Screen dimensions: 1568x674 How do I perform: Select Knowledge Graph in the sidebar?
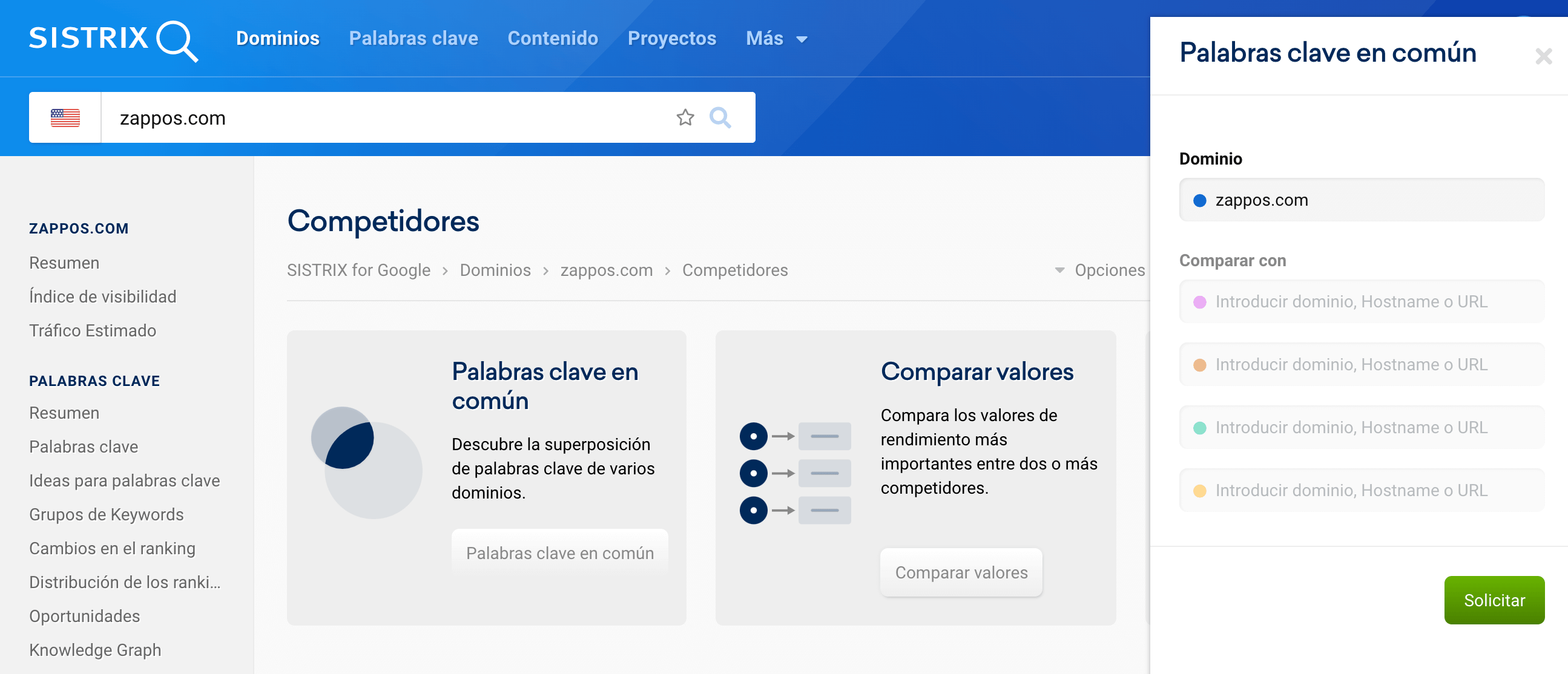[x=95, y=650]
